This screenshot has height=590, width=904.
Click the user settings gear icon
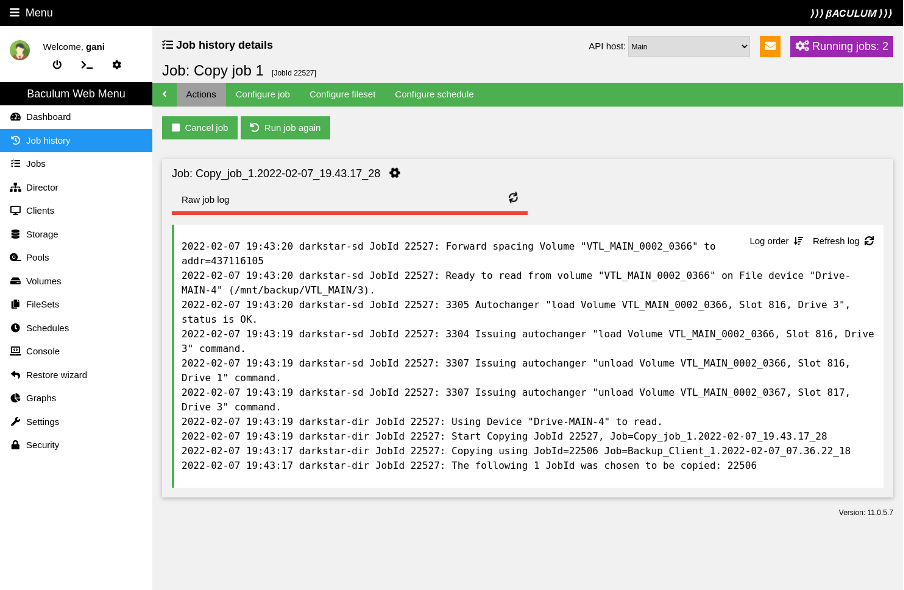[x=117, y=65]
